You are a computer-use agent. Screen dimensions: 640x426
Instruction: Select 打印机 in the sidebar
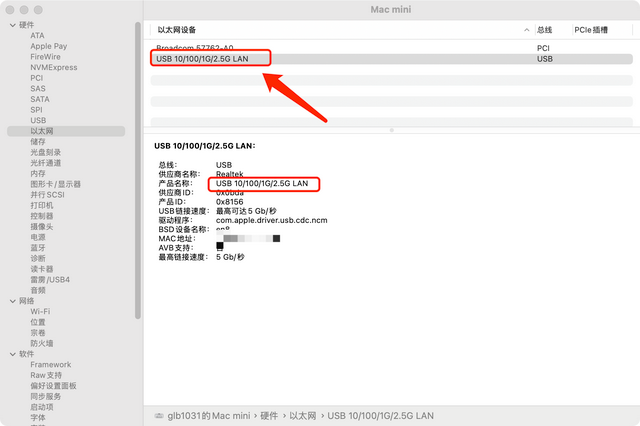42,205
